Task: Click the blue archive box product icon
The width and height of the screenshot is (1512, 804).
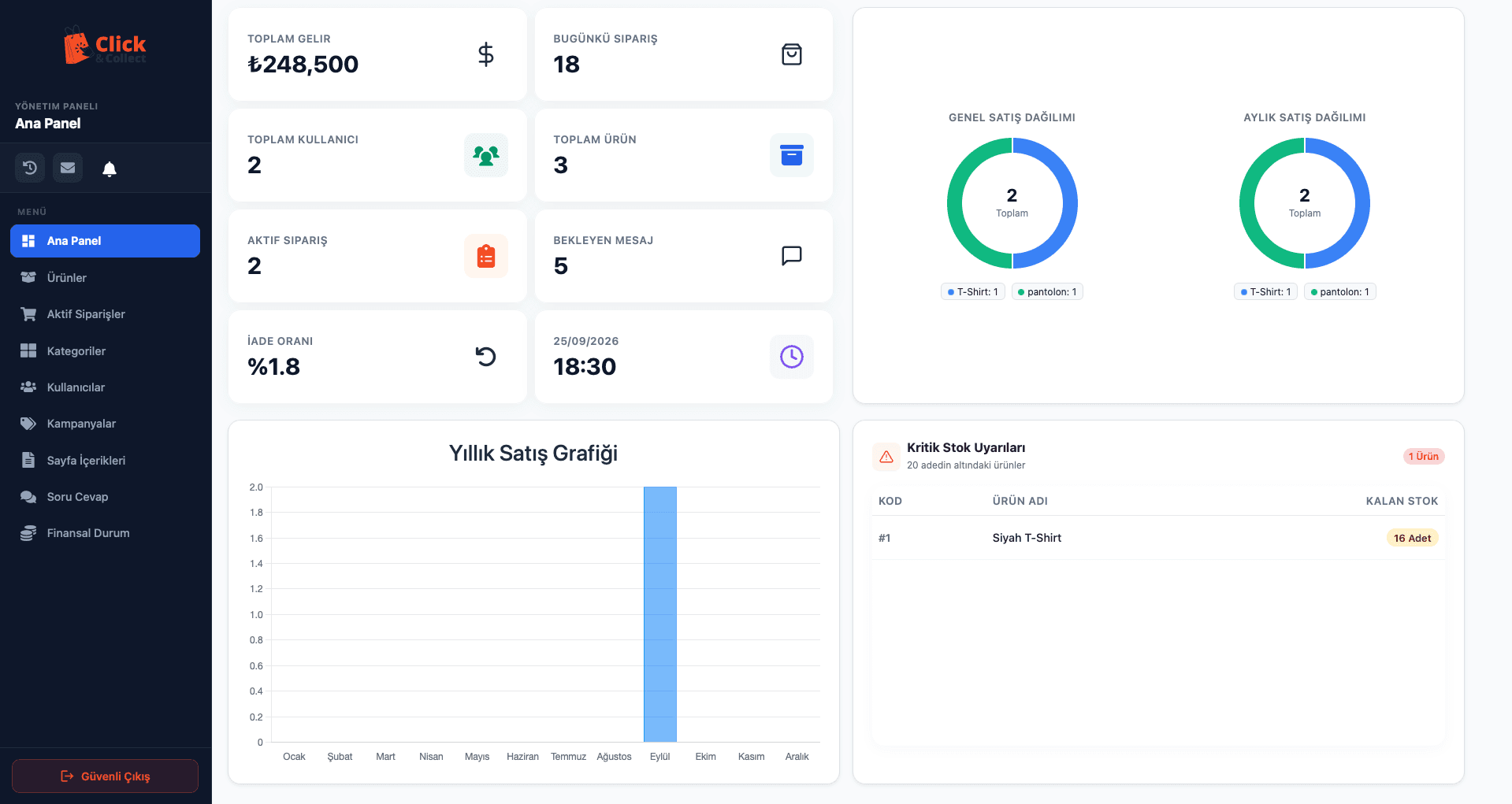Action: [x=792, y=155]
